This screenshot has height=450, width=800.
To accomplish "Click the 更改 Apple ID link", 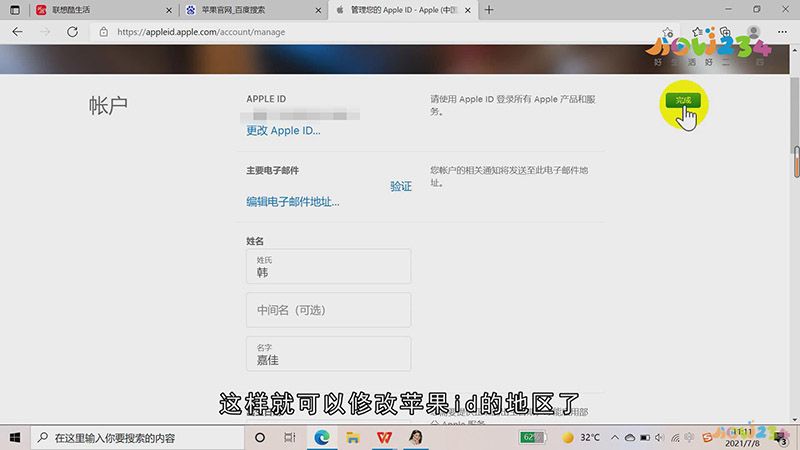I will [x=283, y=131].
